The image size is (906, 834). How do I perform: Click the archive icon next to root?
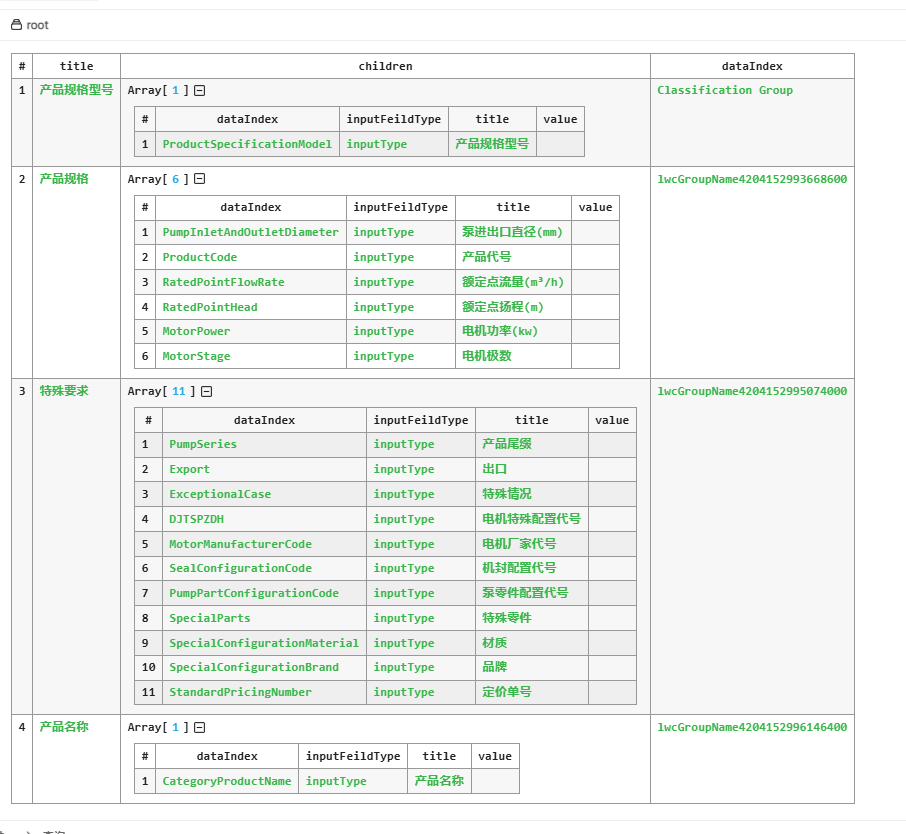pos(14,27)
